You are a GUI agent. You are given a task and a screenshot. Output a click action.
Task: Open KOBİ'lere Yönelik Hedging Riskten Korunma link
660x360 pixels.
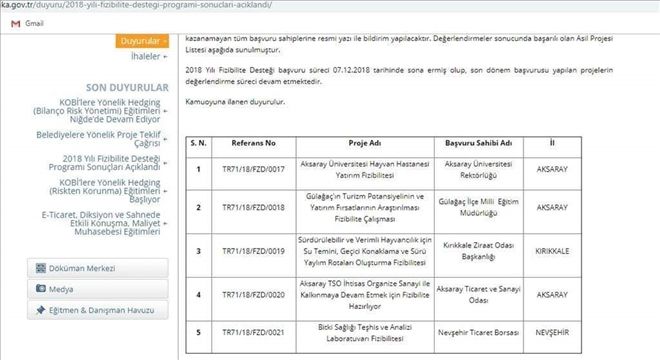click(x=104, y=191)
